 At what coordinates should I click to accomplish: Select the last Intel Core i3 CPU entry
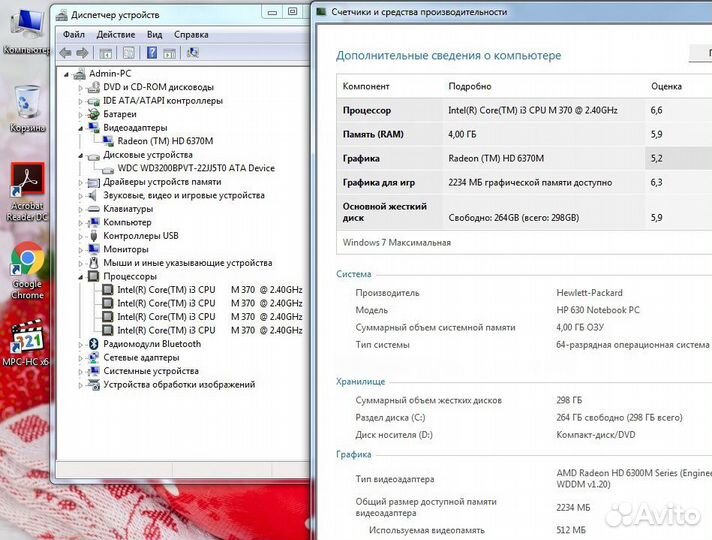[x=210, y=330]
